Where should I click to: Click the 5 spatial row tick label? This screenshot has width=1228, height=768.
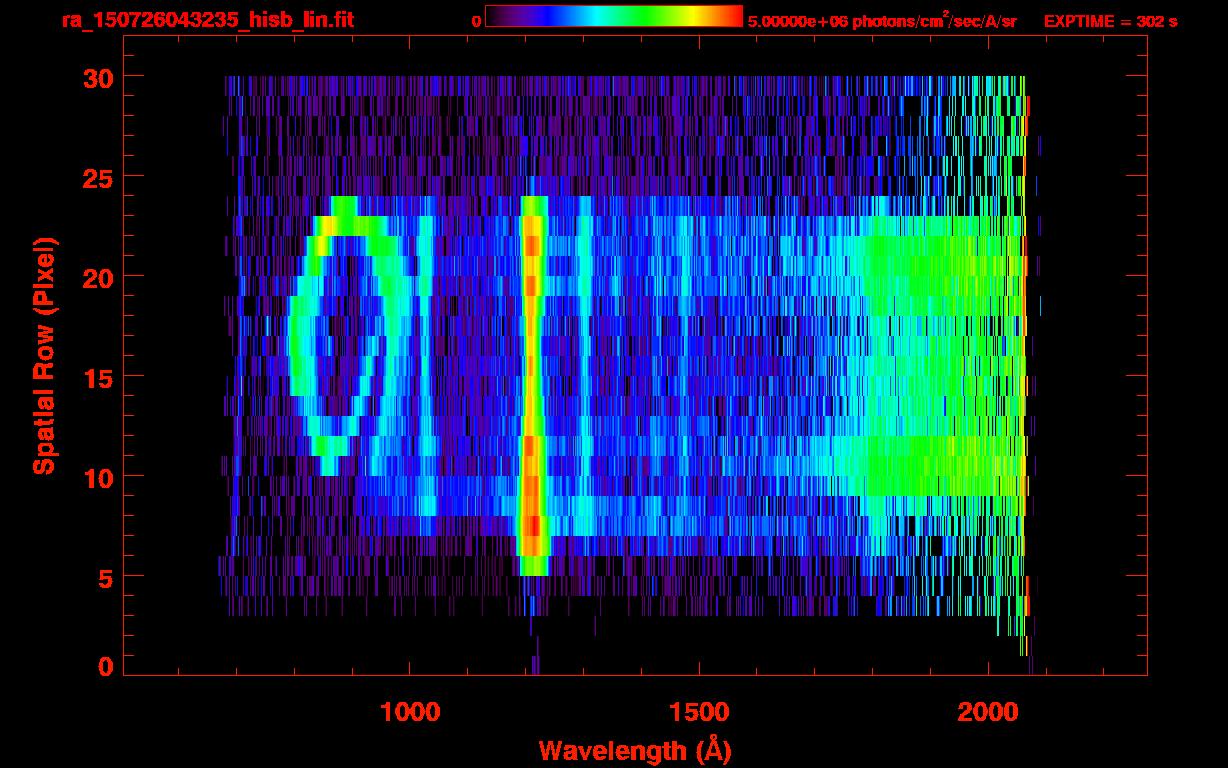[105, 576]
